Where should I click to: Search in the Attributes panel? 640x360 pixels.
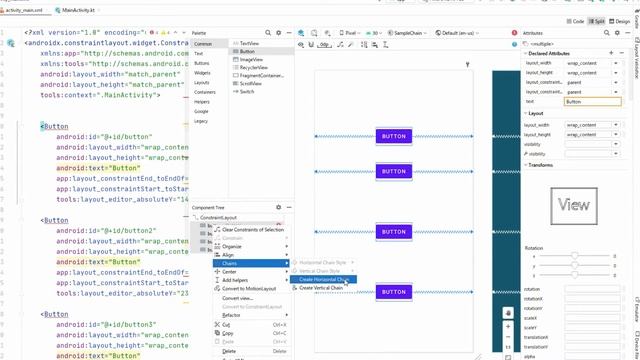click(607, 33)
